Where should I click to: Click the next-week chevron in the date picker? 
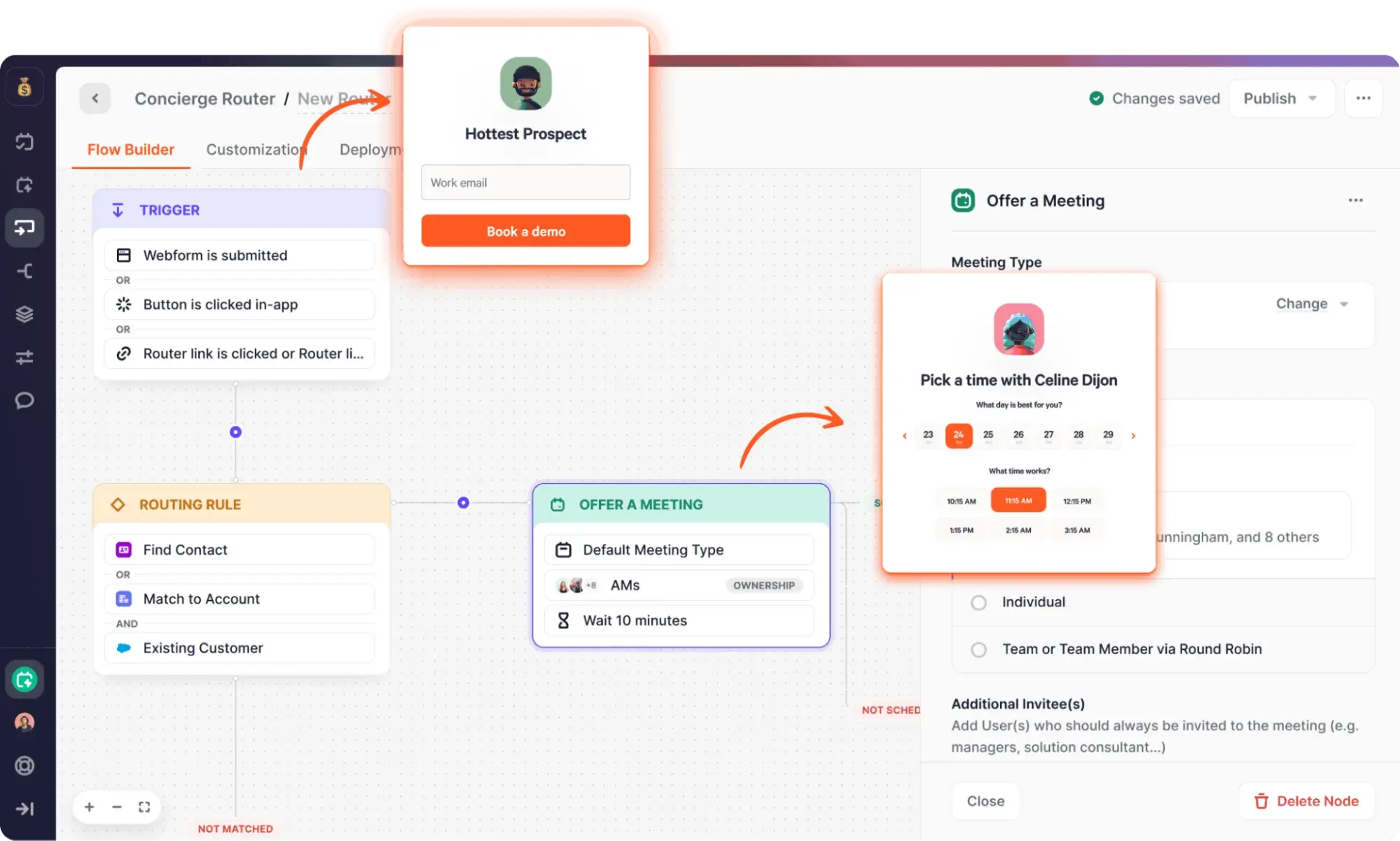pyautogui.click(x=1133, y=436)
